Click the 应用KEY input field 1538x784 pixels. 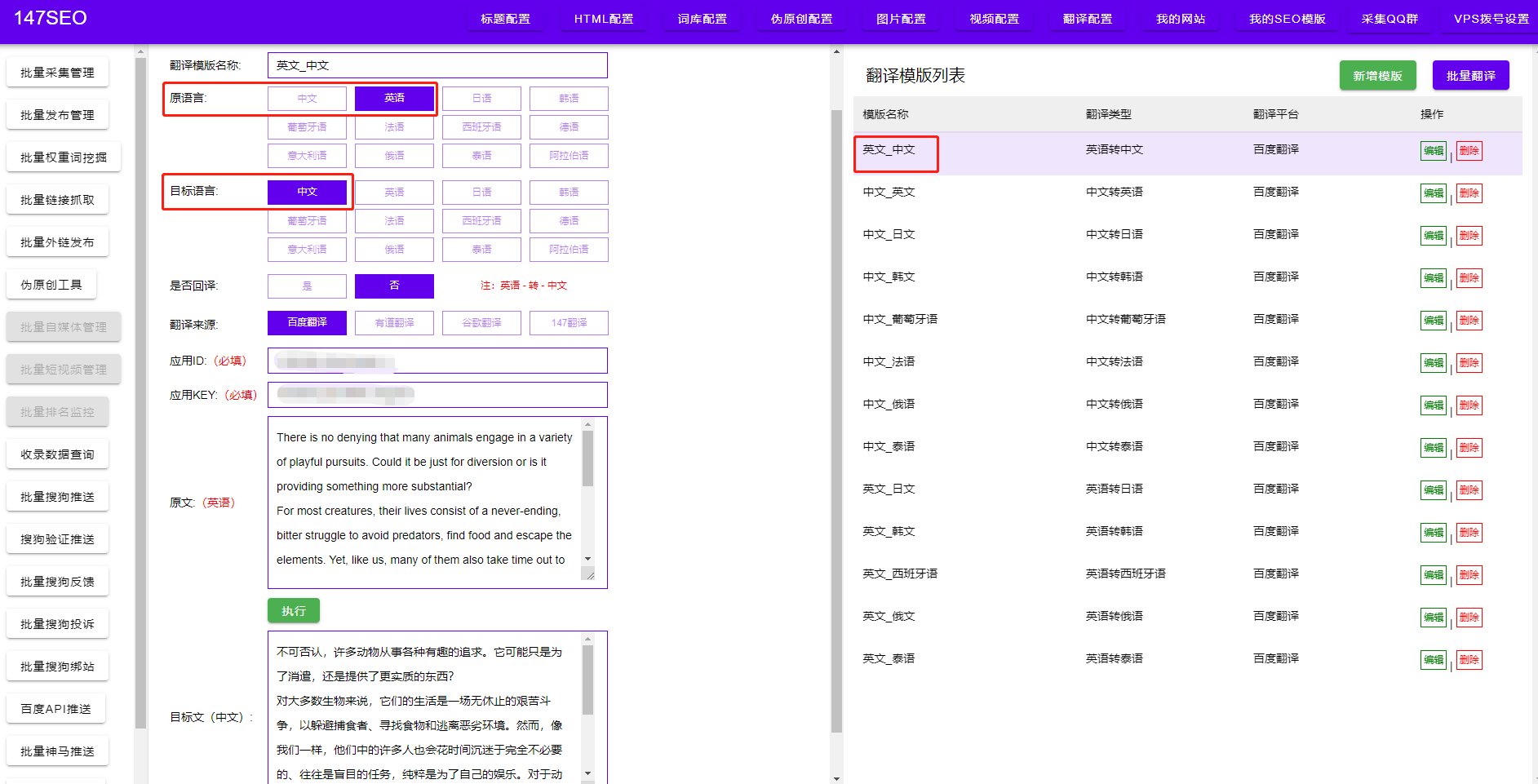pos(437,394)
